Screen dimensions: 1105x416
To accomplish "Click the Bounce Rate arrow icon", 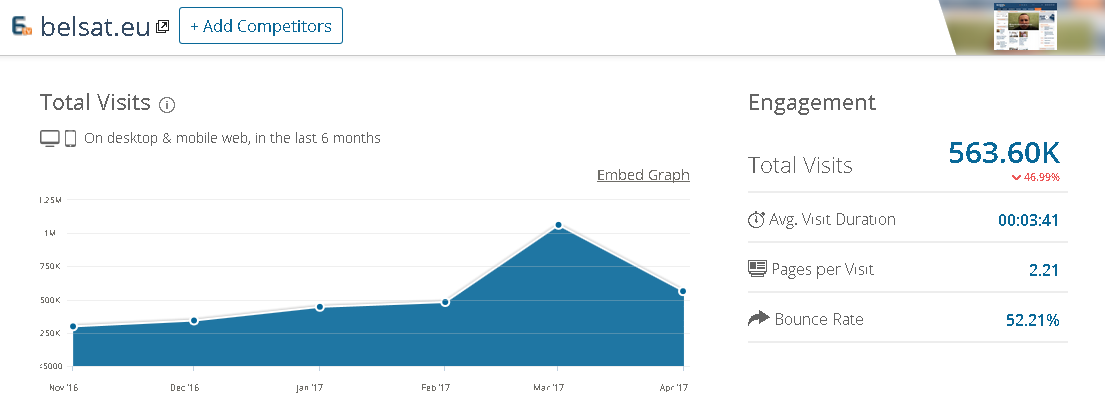I will [x=757, y=319].
